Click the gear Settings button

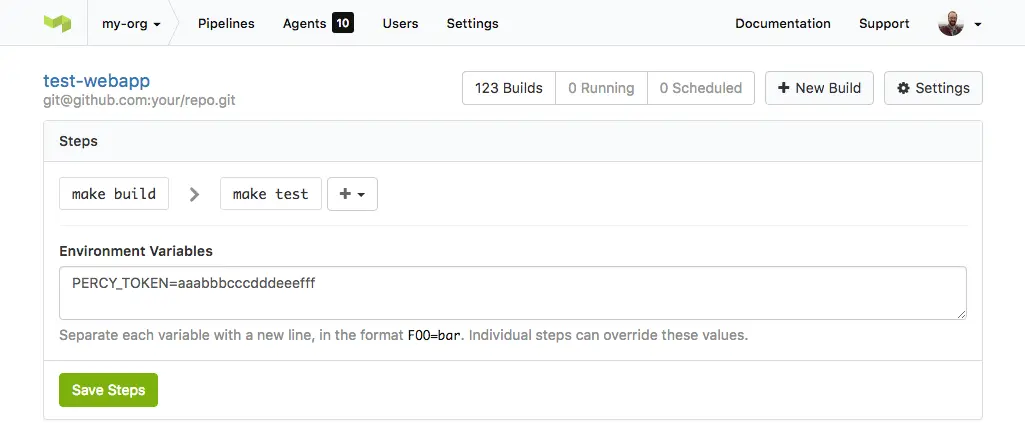[x=933, y=88]
